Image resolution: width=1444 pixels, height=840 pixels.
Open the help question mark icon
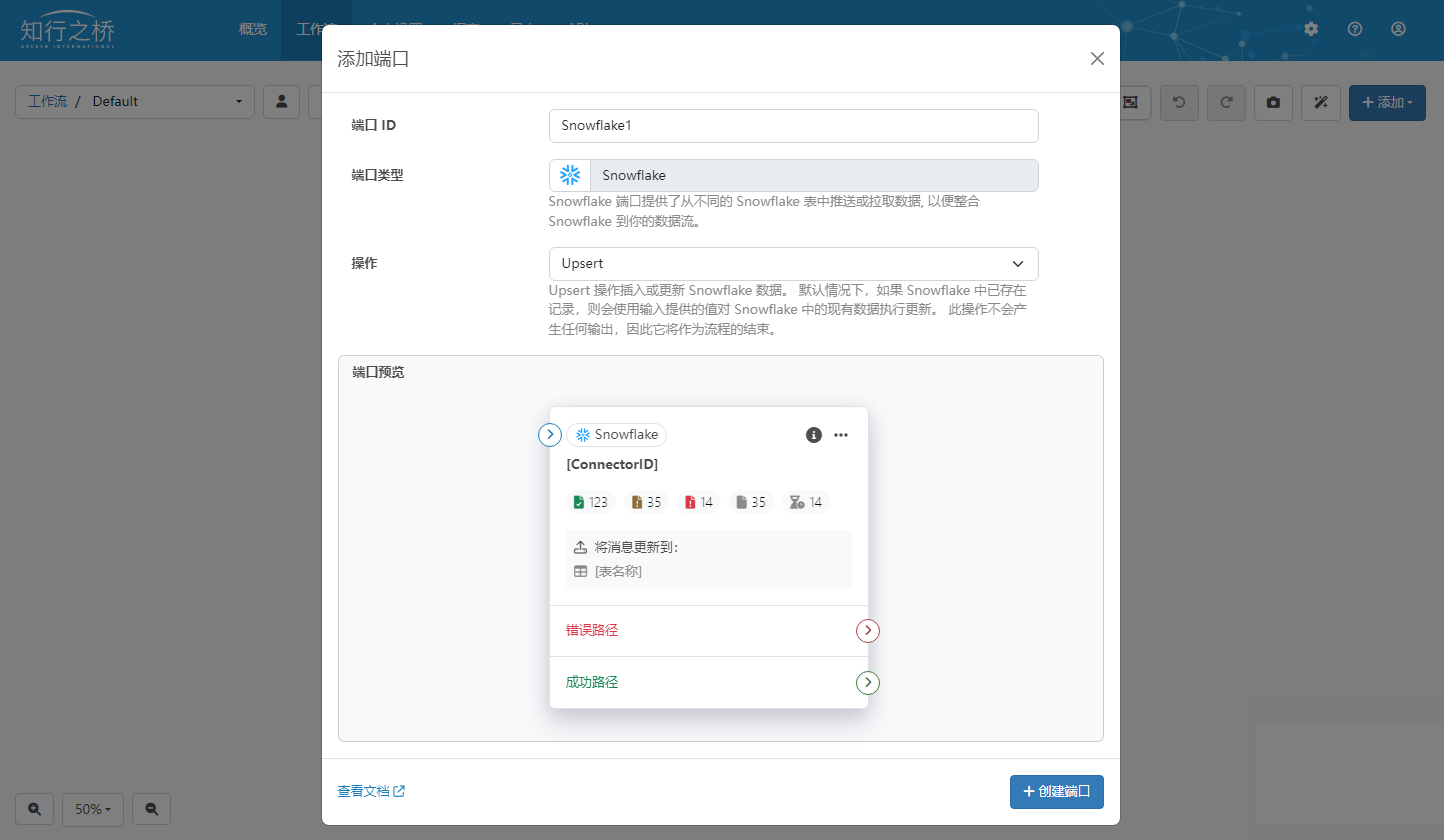point(1355,29)
